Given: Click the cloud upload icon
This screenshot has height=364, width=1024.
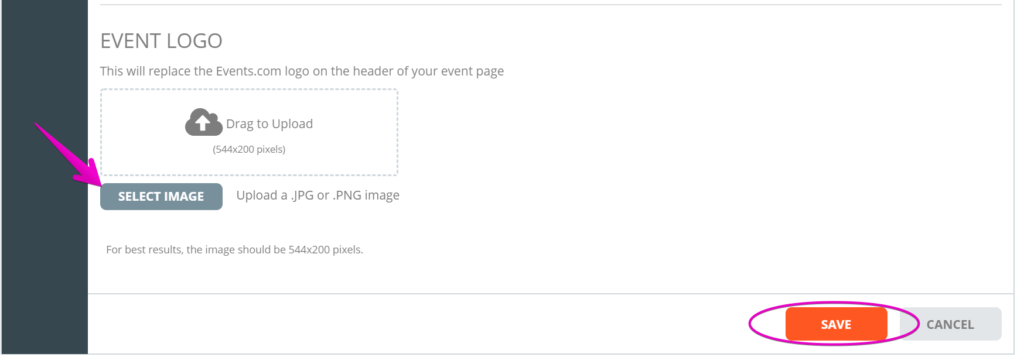Looking at the screenshot, I should click(204, 123).
